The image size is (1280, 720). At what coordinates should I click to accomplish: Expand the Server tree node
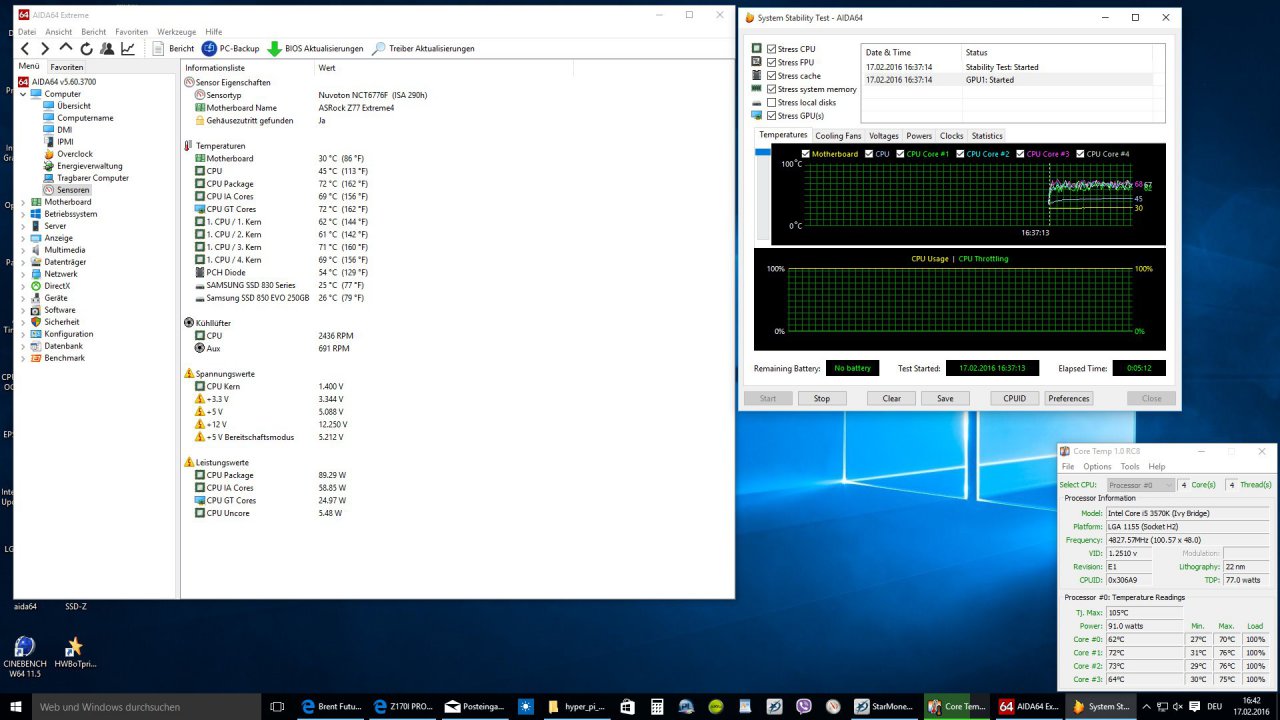(23, 226)
